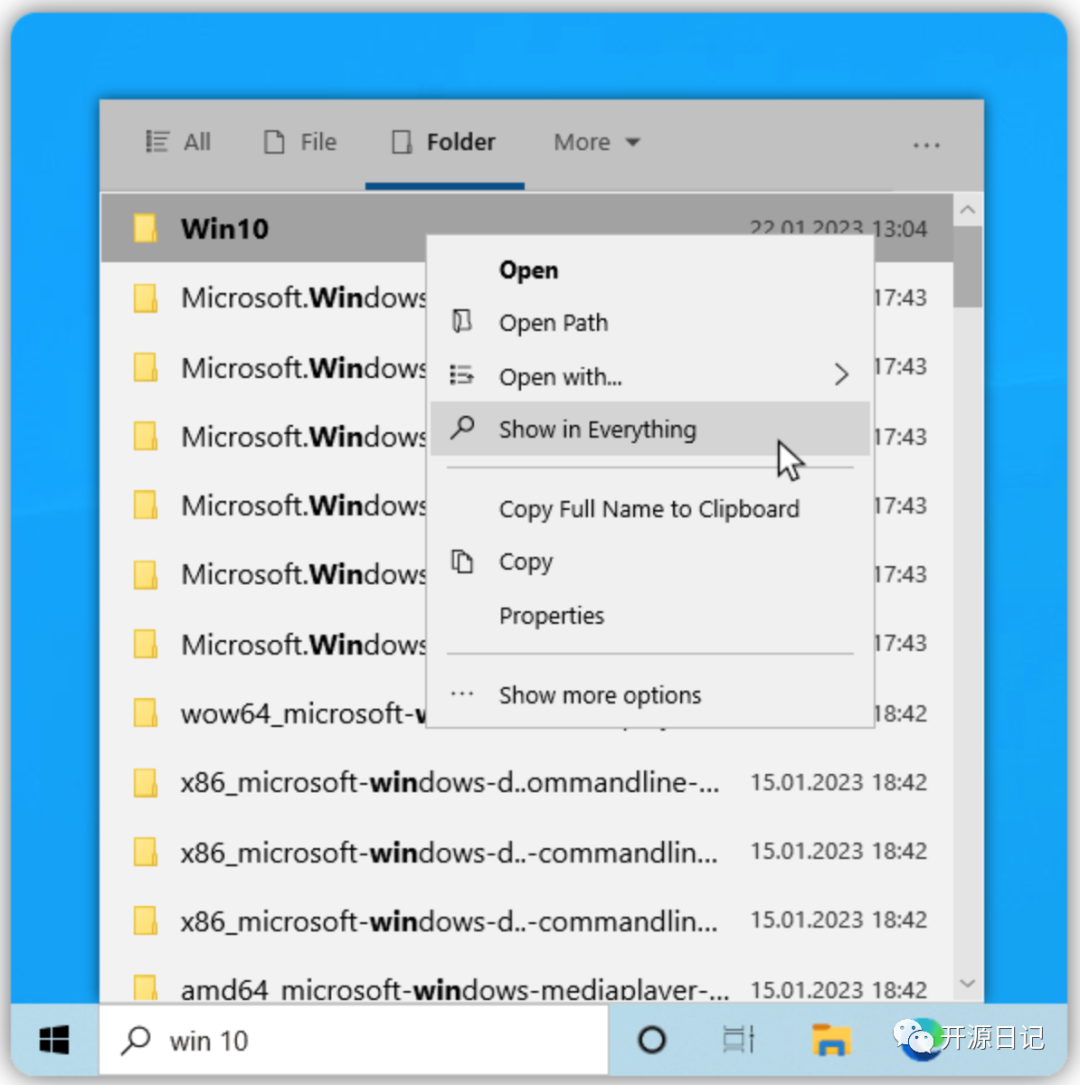Open the Win10 folder icon

click(146, 228)
